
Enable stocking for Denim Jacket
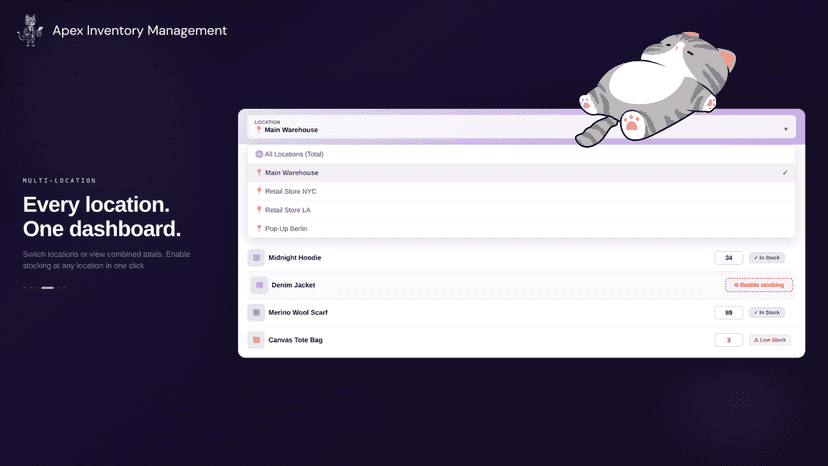pos(759,285)
